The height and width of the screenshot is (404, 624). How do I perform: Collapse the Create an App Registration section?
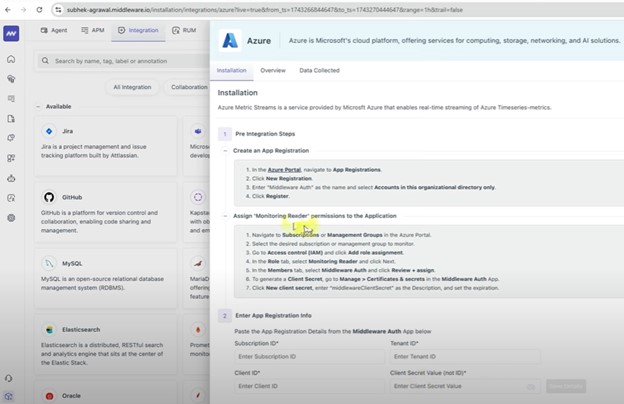[x=225, y=150]
